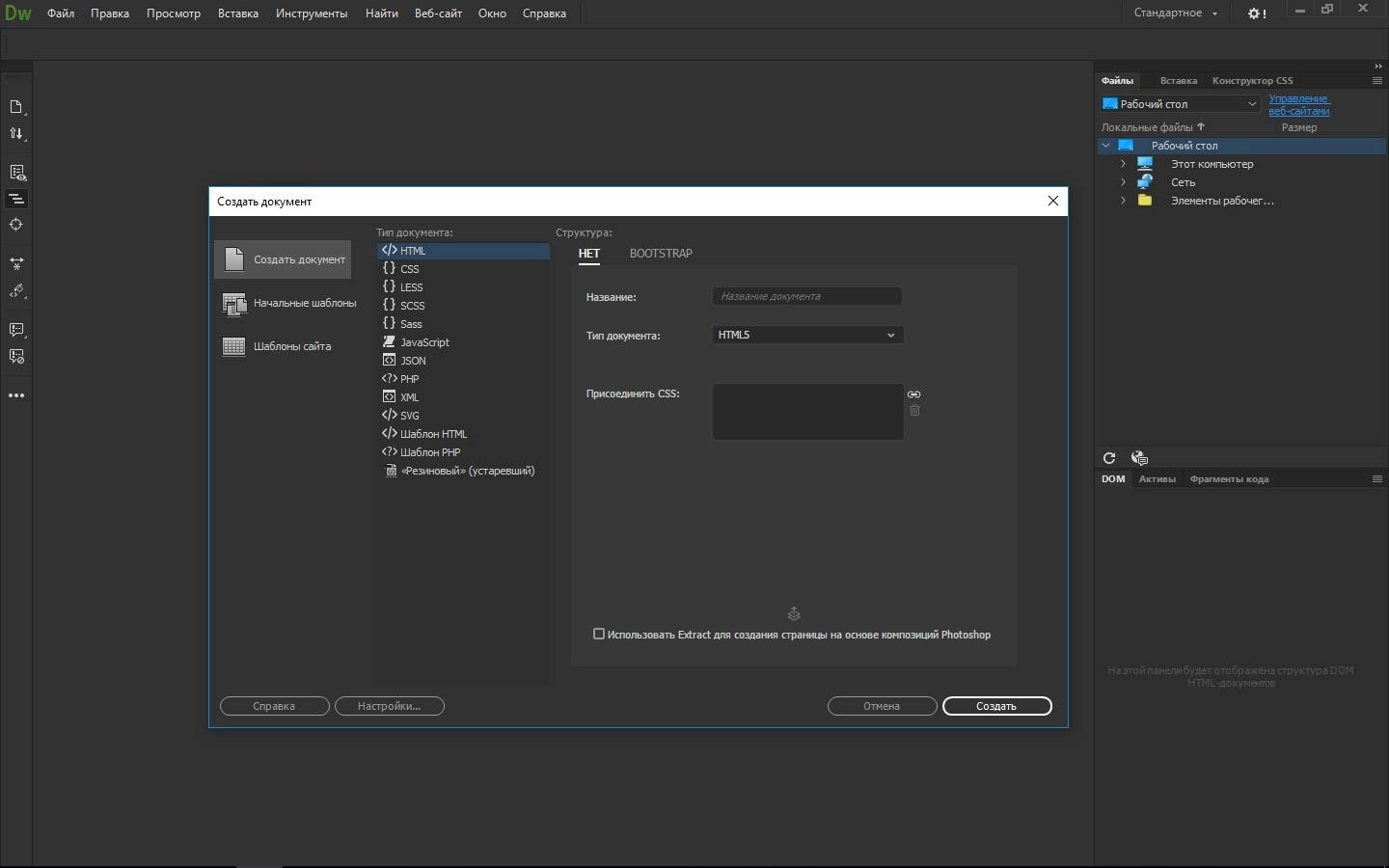Expand the Элементы рабочег… tree node

pyautogui.click(x=1123, y=201)
